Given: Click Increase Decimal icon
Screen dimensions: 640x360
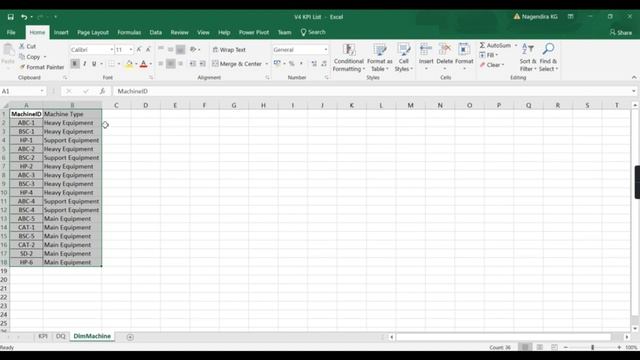Looking at the screenshot, I should tap(314, 64).
